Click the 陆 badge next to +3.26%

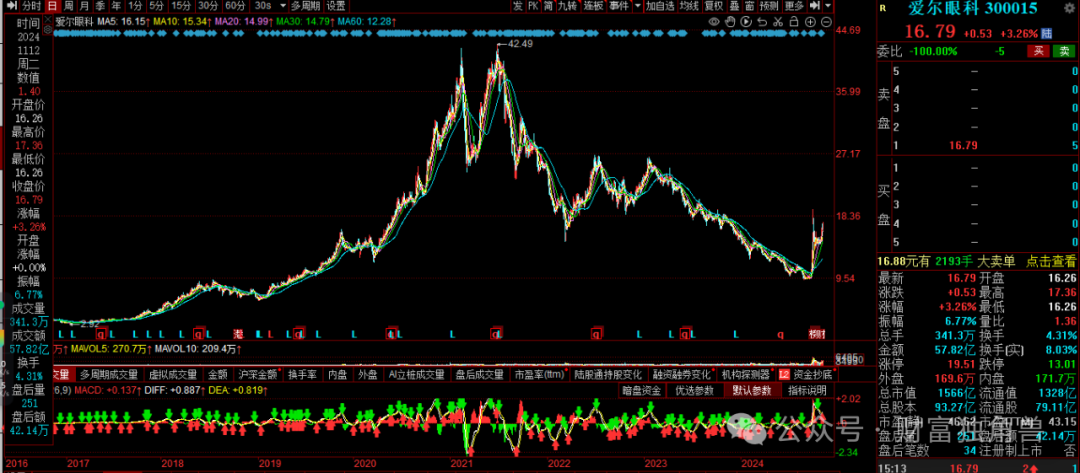(1046, 33)
